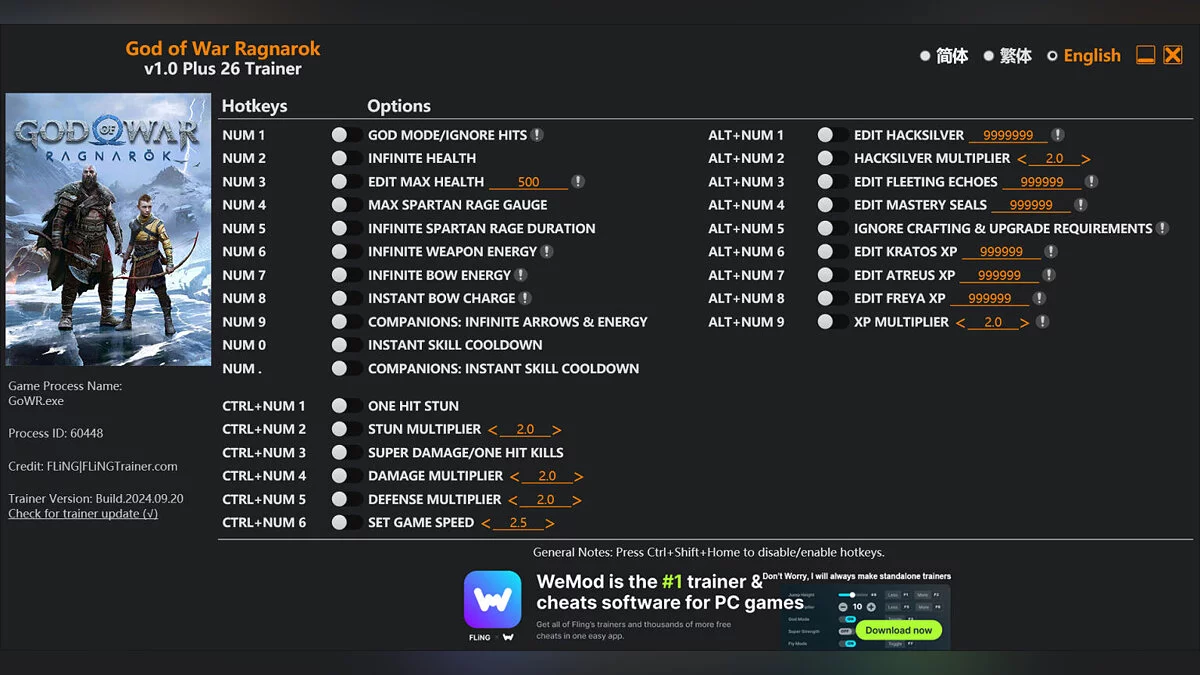Click the info icon next to Ignore Crafting & Upgrade Requirements

point(1162,228)
